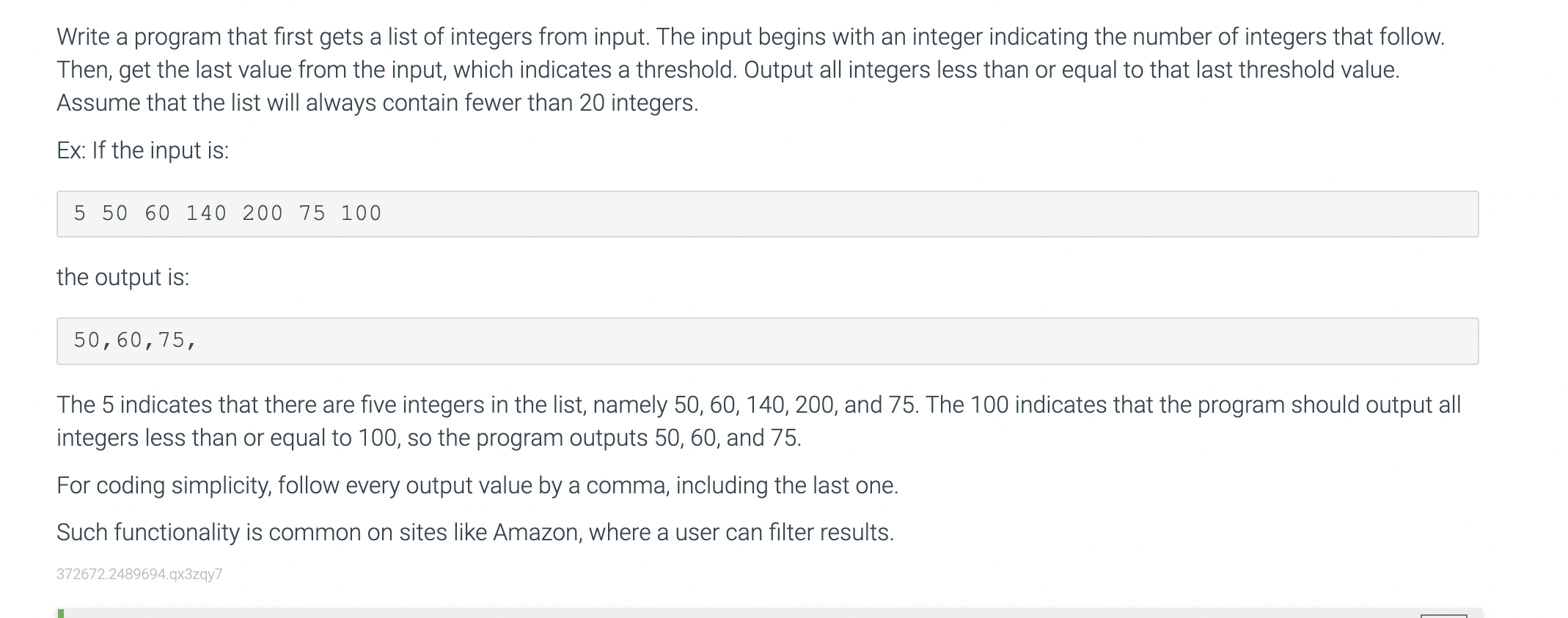Click the text "Ex: If the input is:"

[x=143, y=150]
